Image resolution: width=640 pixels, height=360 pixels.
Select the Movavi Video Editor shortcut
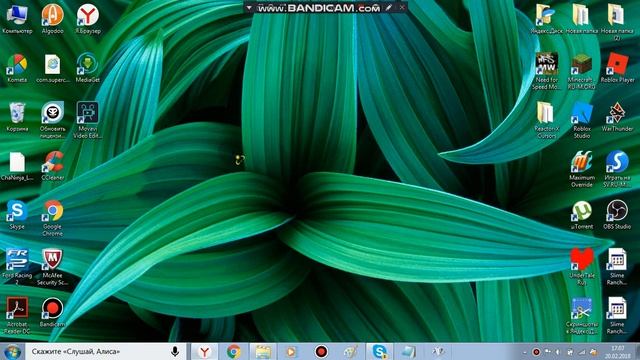point(88,120)
